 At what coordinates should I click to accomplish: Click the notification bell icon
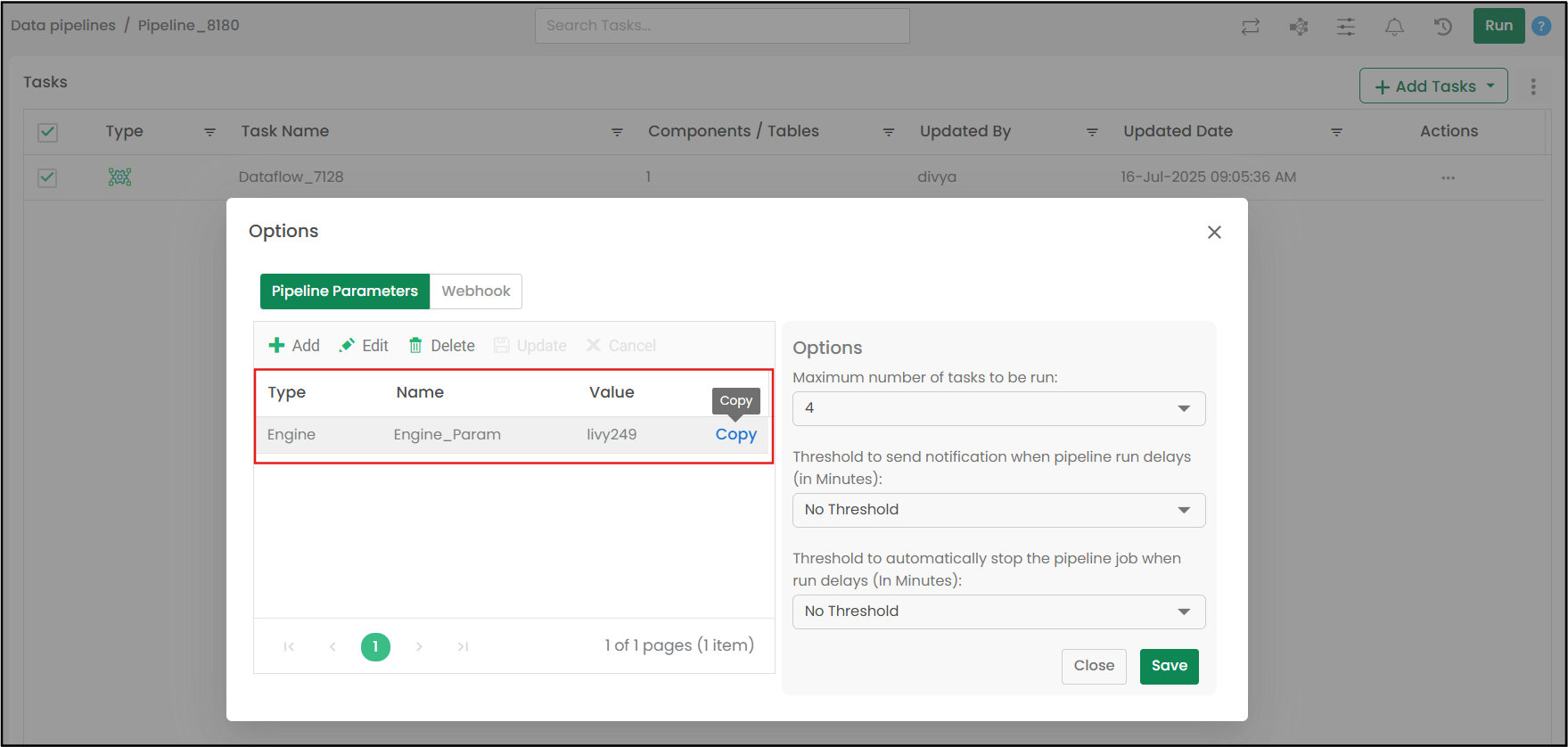(x=1394, y=27)
